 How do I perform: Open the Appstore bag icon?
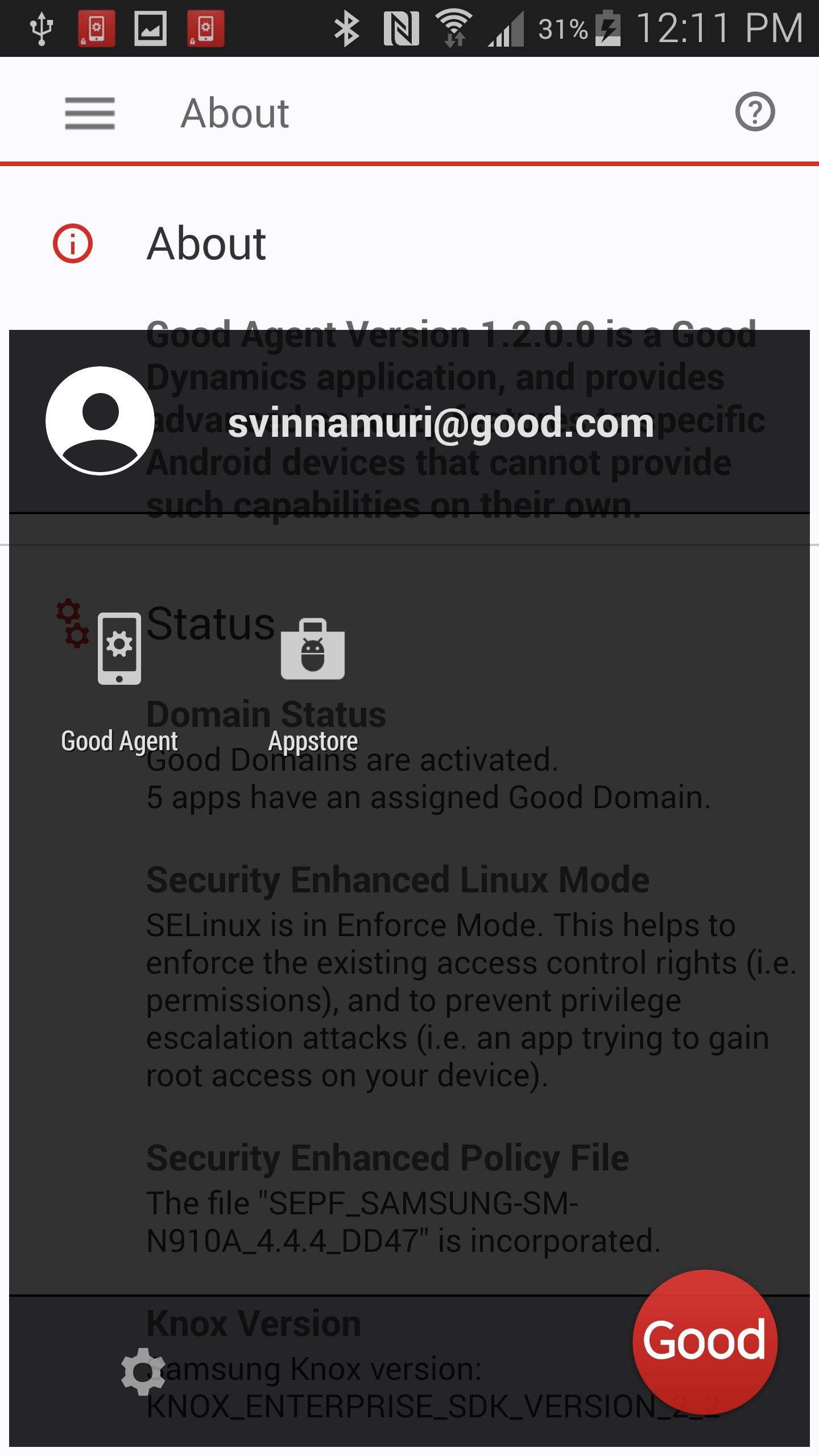tap(313, 648)
